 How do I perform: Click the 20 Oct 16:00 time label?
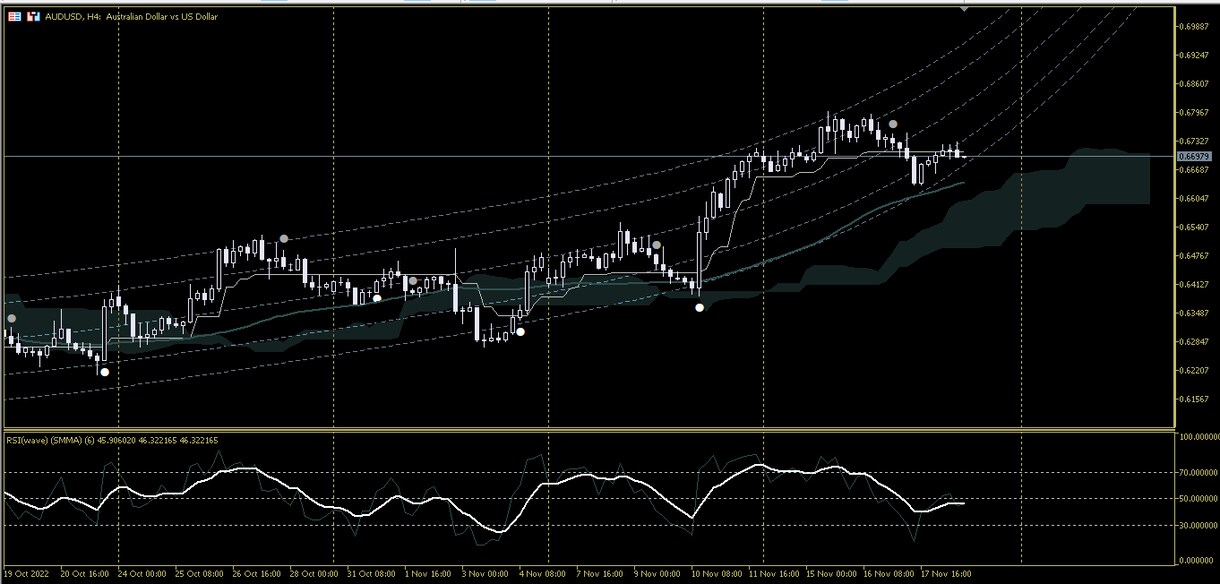[86, 574]
